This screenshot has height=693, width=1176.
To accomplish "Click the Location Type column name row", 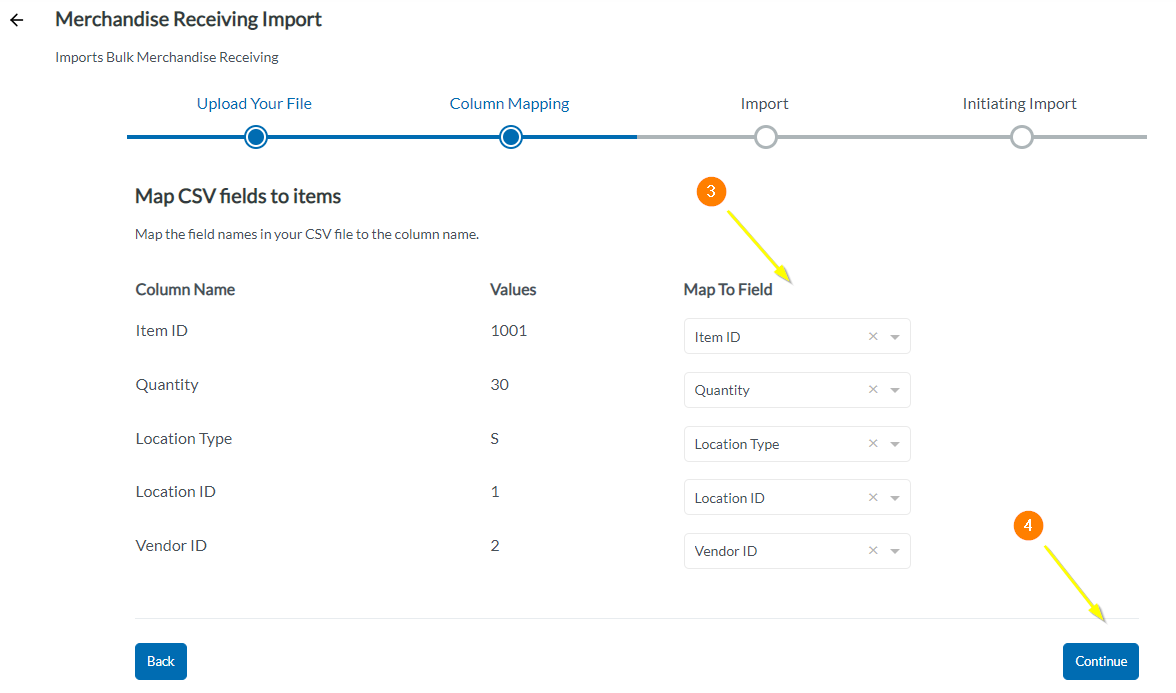I will tap(184, 439).
